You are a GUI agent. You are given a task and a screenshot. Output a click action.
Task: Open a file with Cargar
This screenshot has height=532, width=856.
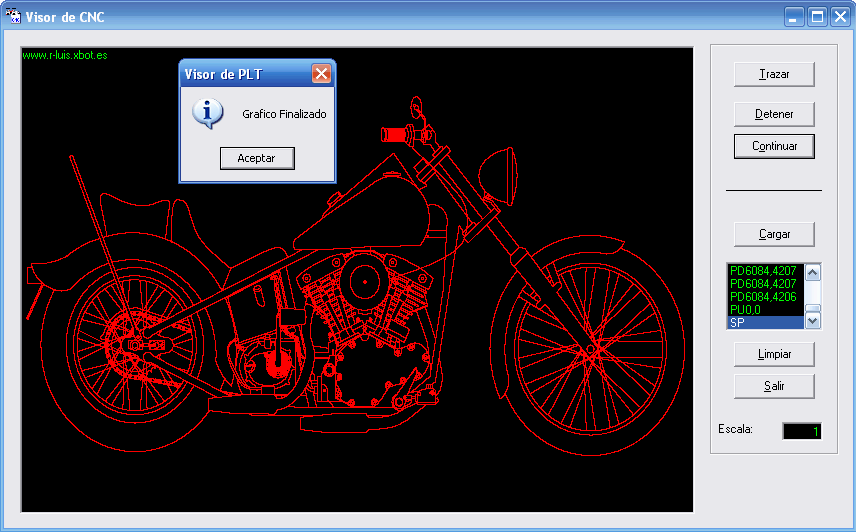774,234
